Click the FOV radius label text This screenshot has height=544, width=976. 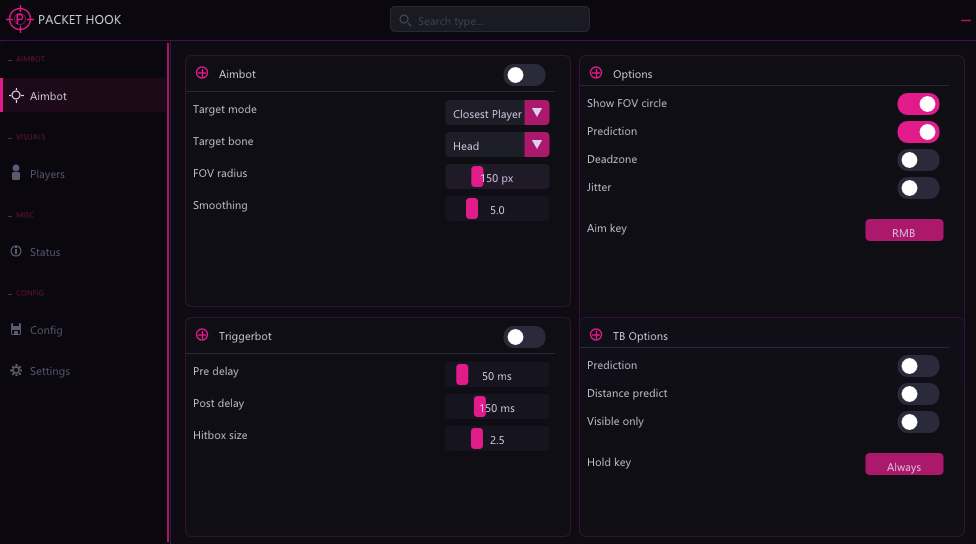220,173
